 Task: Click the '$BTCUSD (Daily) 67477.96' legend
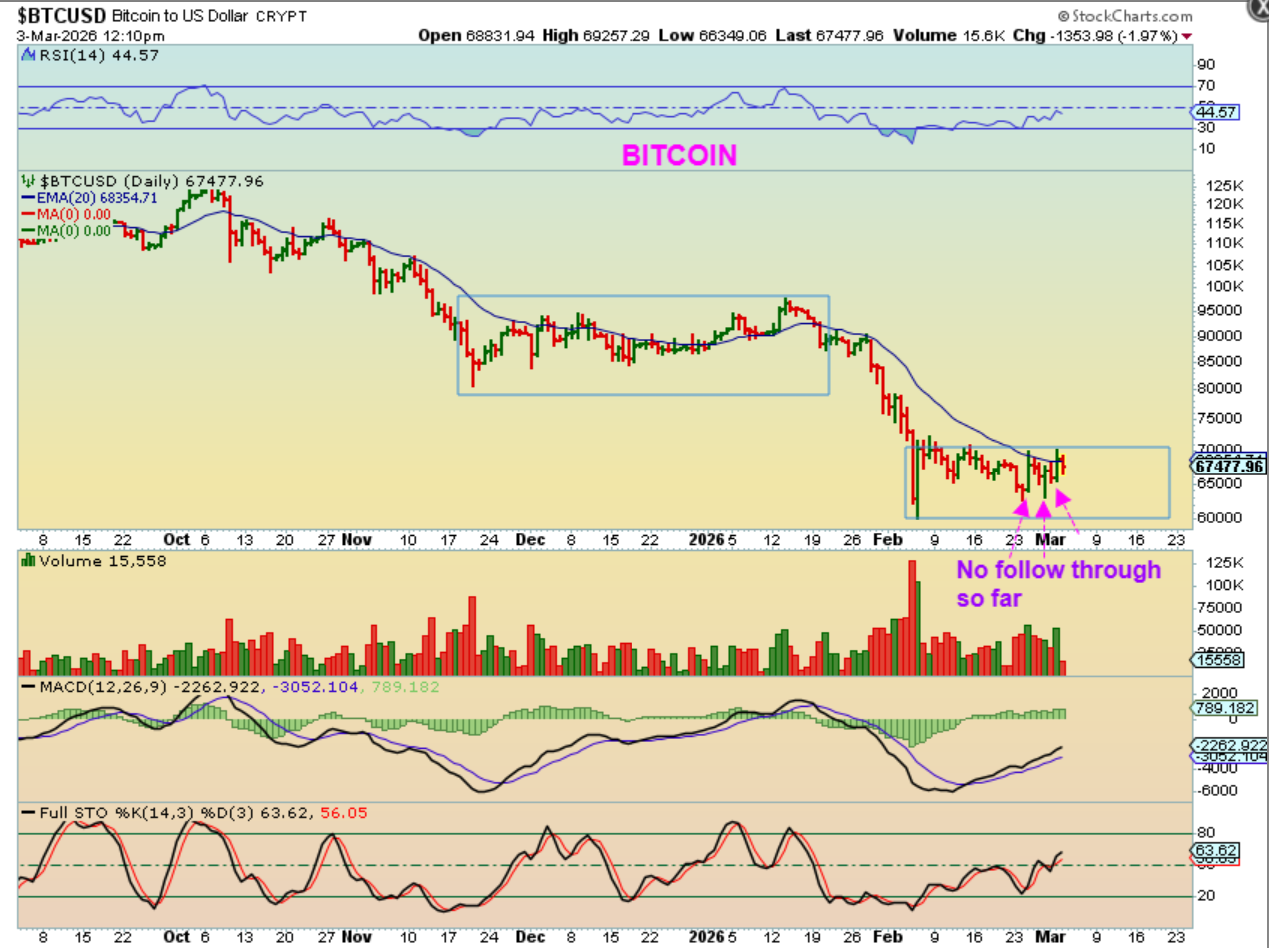pos(143,181)
